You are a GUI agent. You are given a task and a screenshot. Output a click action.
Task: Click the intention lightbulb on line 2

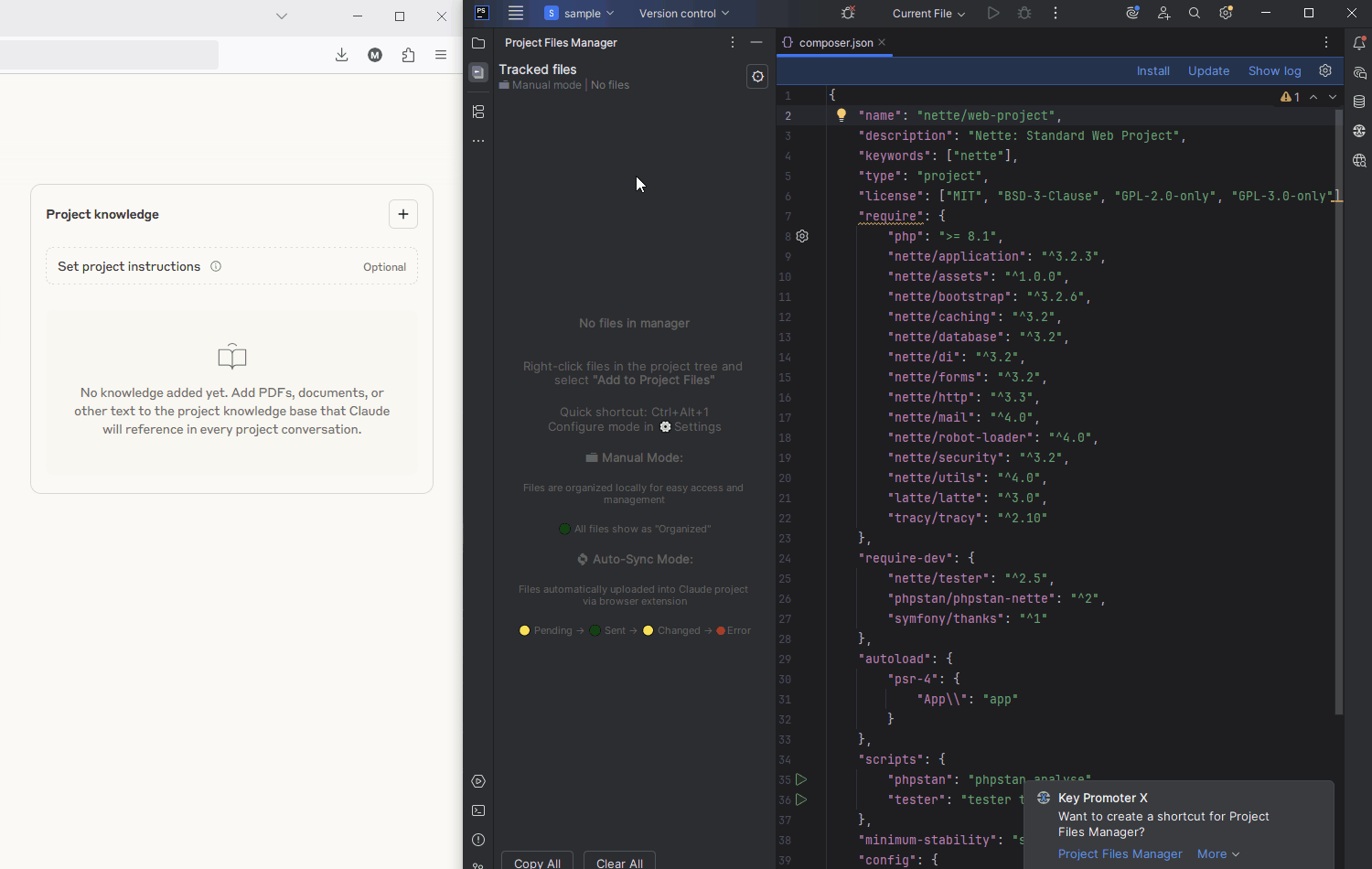pos(841,115)
